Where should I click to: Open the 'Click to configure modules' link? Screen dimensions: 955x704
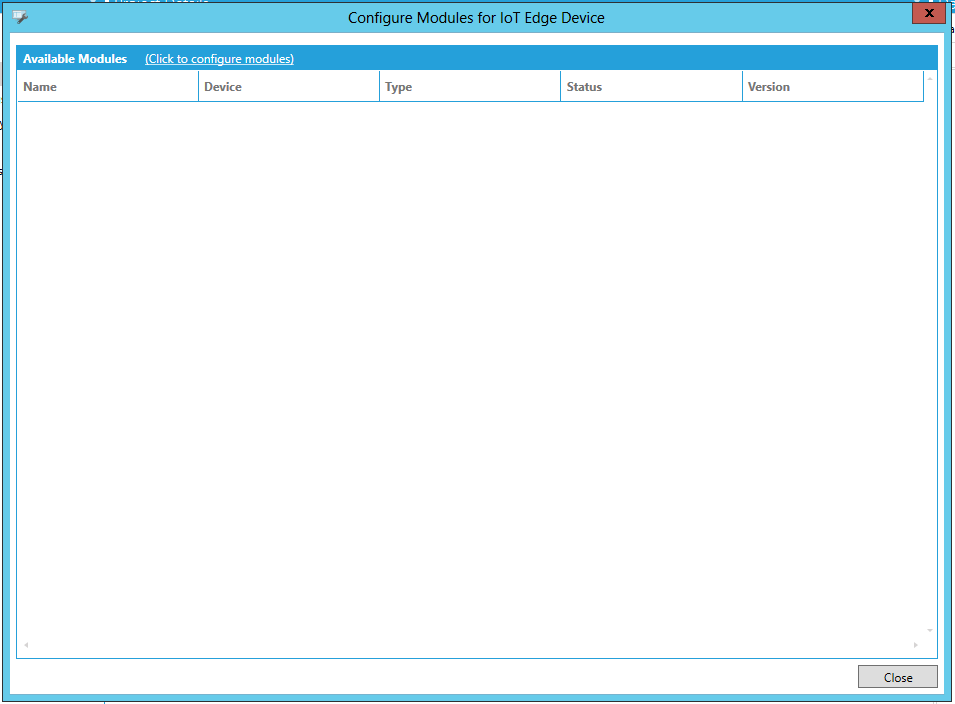pyautogui.click(x=219, y=59)
